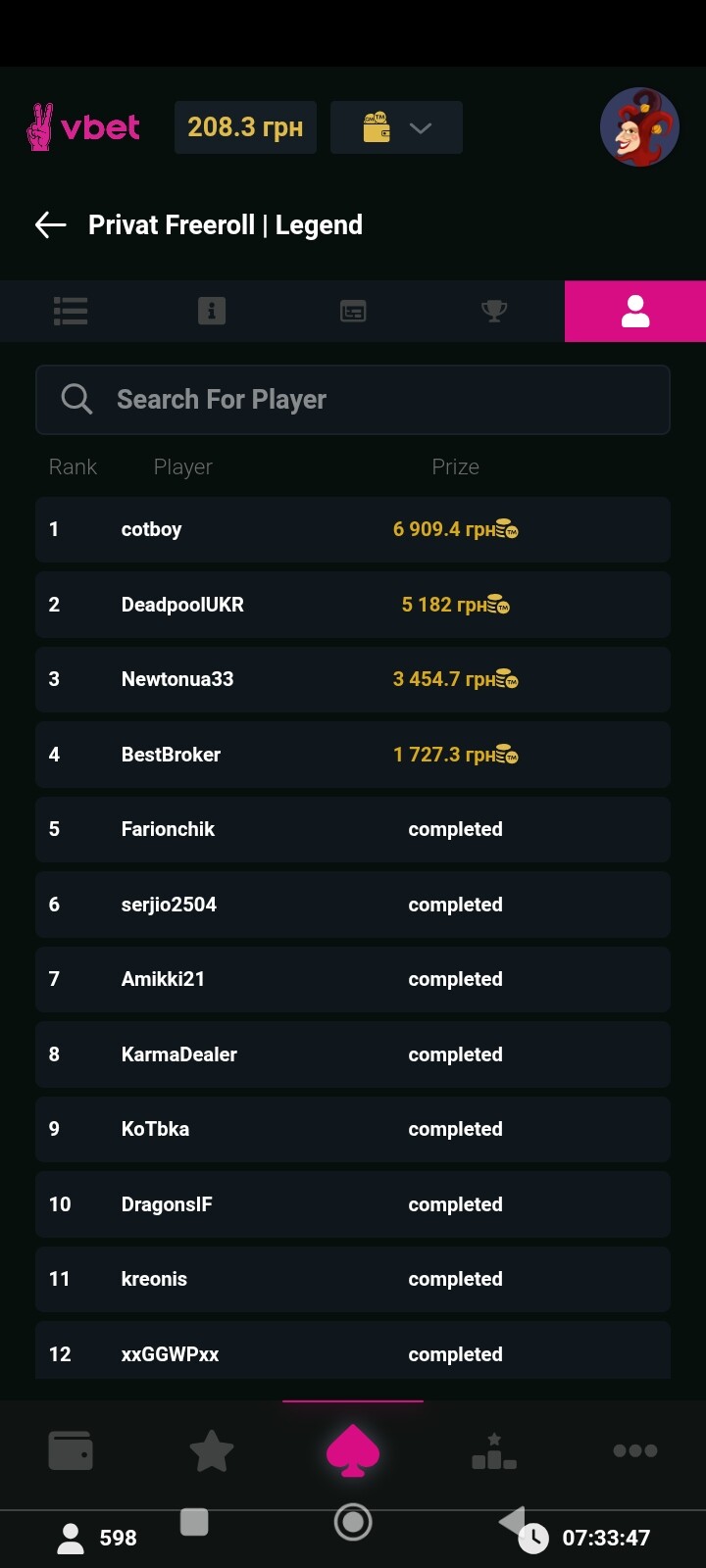706x1568 pixels.
Task: Select player cotboy row
Action: 353,529
